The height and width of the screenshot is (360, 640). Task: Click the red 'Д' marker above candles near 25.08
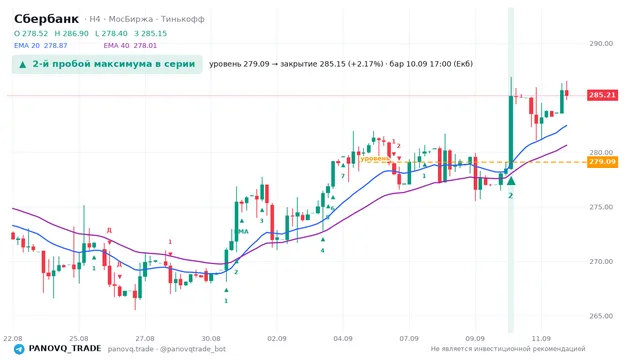pyautogui.click(x=109, y=231)
